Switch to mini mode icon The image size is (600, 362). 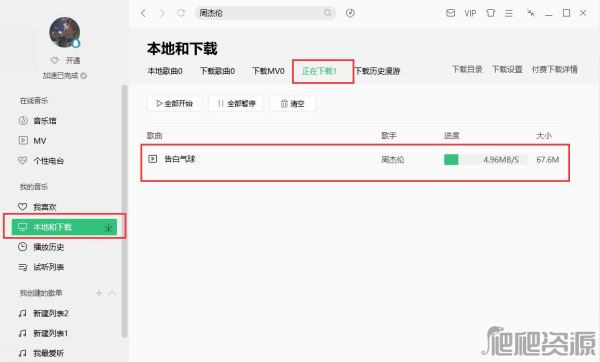click(x=531, y=13)
